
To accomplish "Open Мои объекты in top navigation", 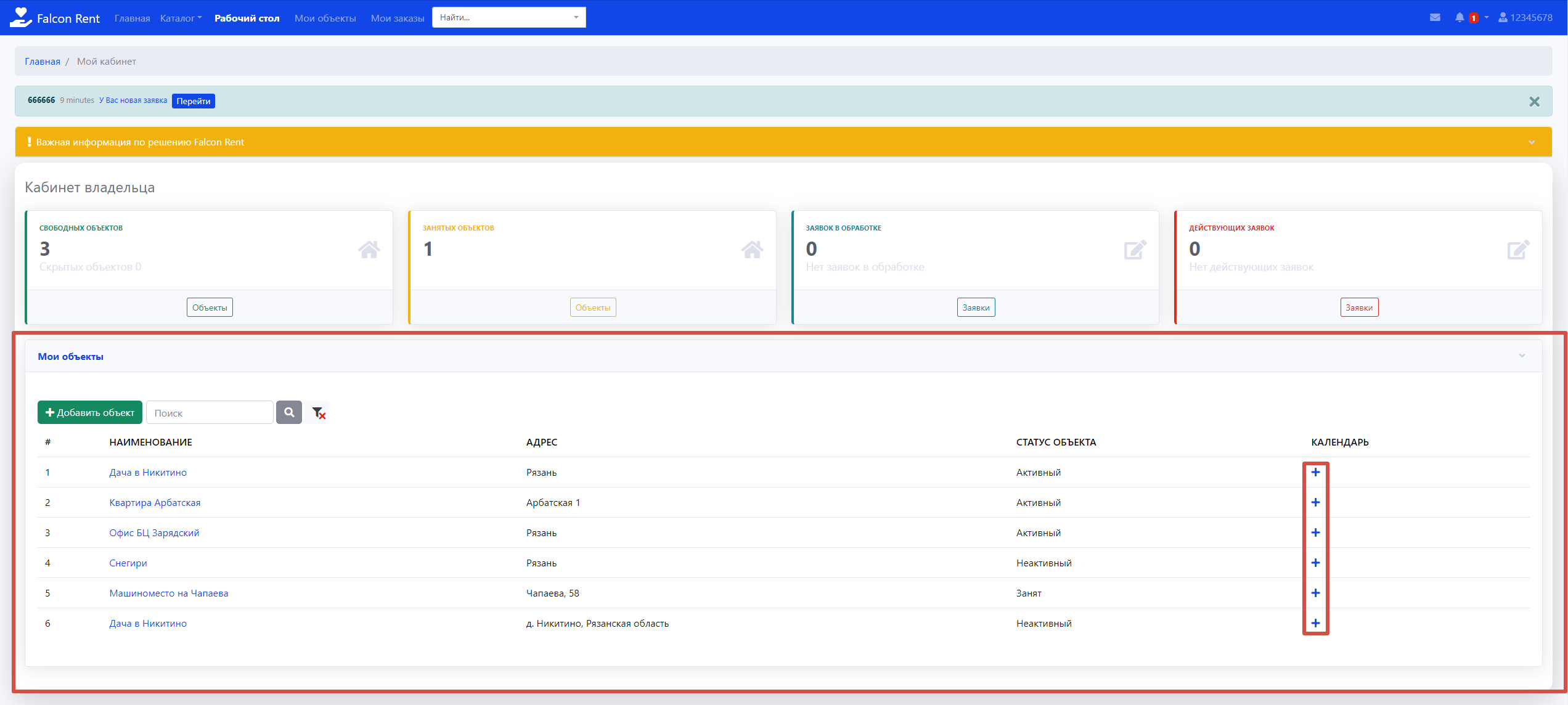I will pyautogui.click(x=325, y=18).
